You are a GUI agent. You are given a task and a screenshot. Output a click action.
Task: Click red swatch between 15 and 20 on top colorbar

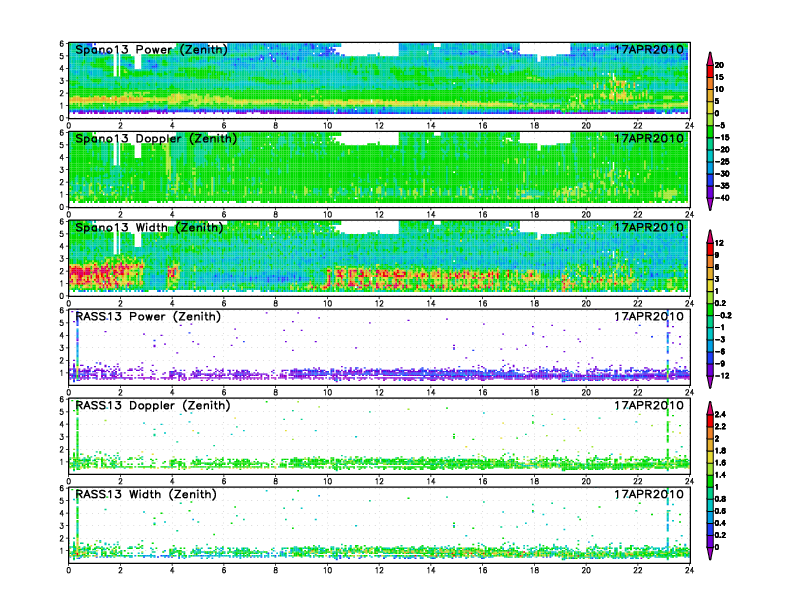710,71
